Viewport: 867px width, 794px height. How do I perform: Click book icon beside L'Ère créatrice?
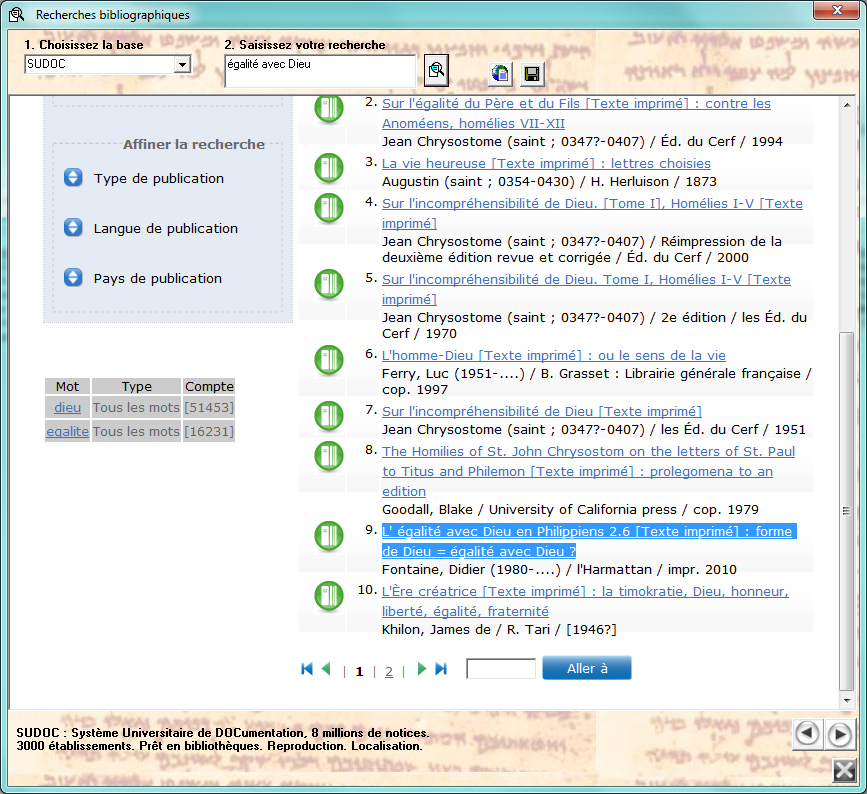329,596
